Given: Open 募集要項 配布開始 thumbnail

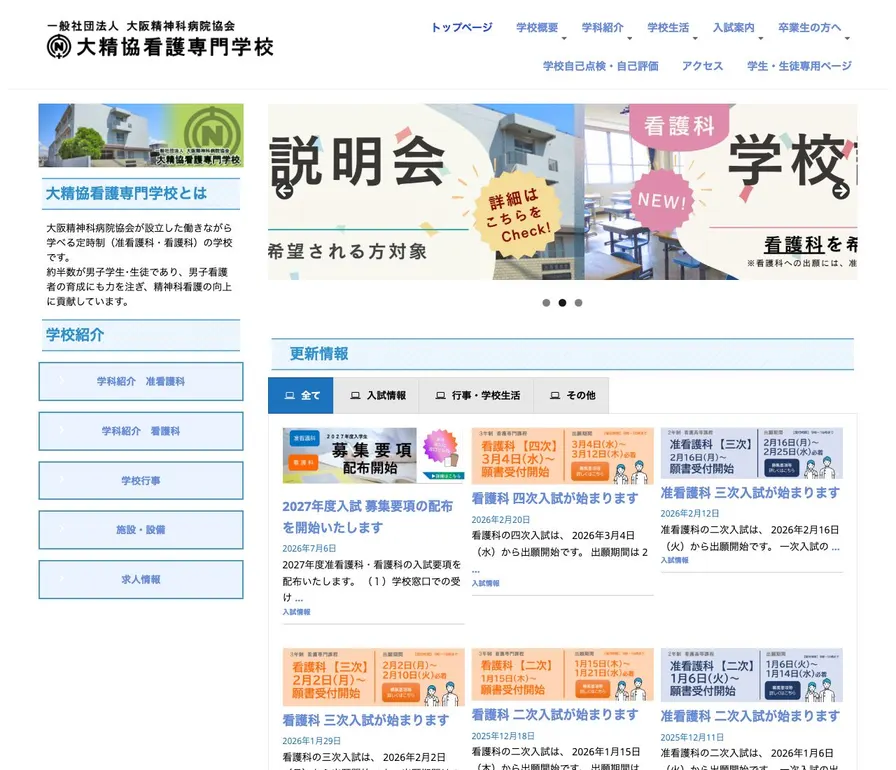Looking at the screenshot, I should coord(373,455).
